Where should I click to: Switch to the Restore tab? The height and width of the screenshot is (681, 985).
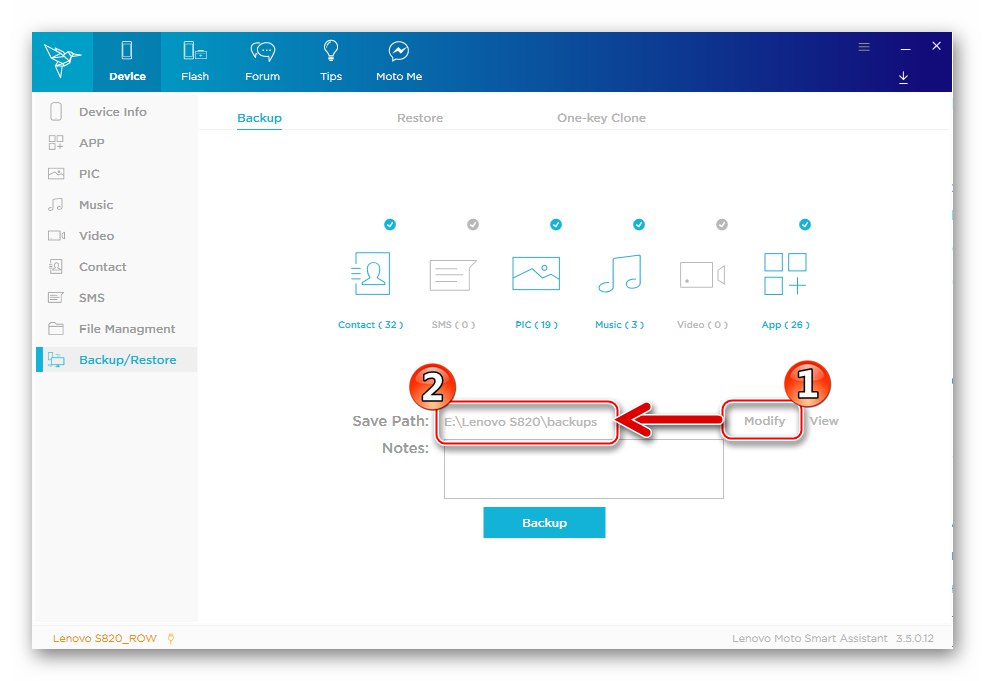click(x=420, y=118)
